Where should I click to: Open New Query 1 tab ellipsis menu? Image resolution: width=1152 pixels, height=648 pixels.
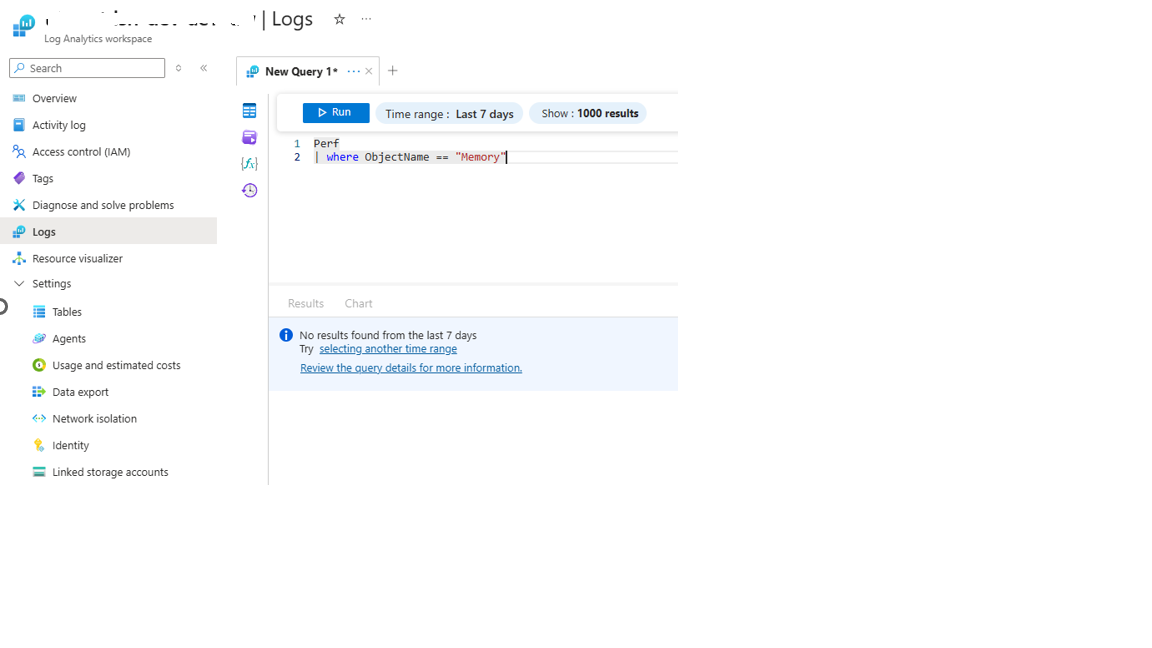(x=353, y=71)
